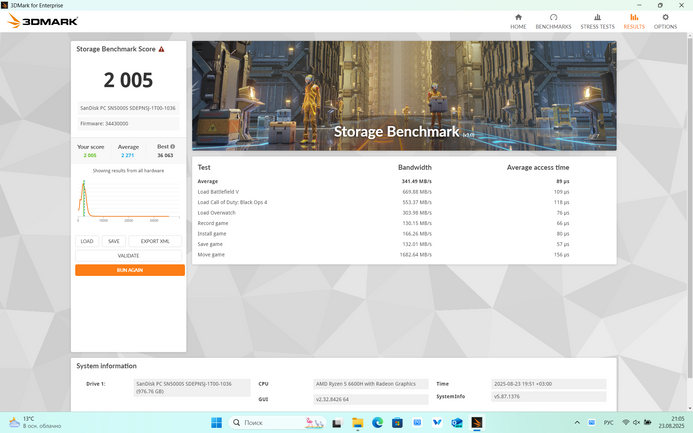
Task: Click the VALIDATE button
Action: [x=129, y=256]
